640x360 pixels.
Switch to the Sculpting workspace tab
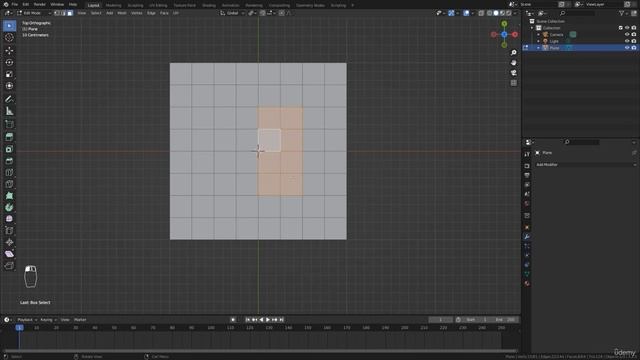(x=135, y=5)
